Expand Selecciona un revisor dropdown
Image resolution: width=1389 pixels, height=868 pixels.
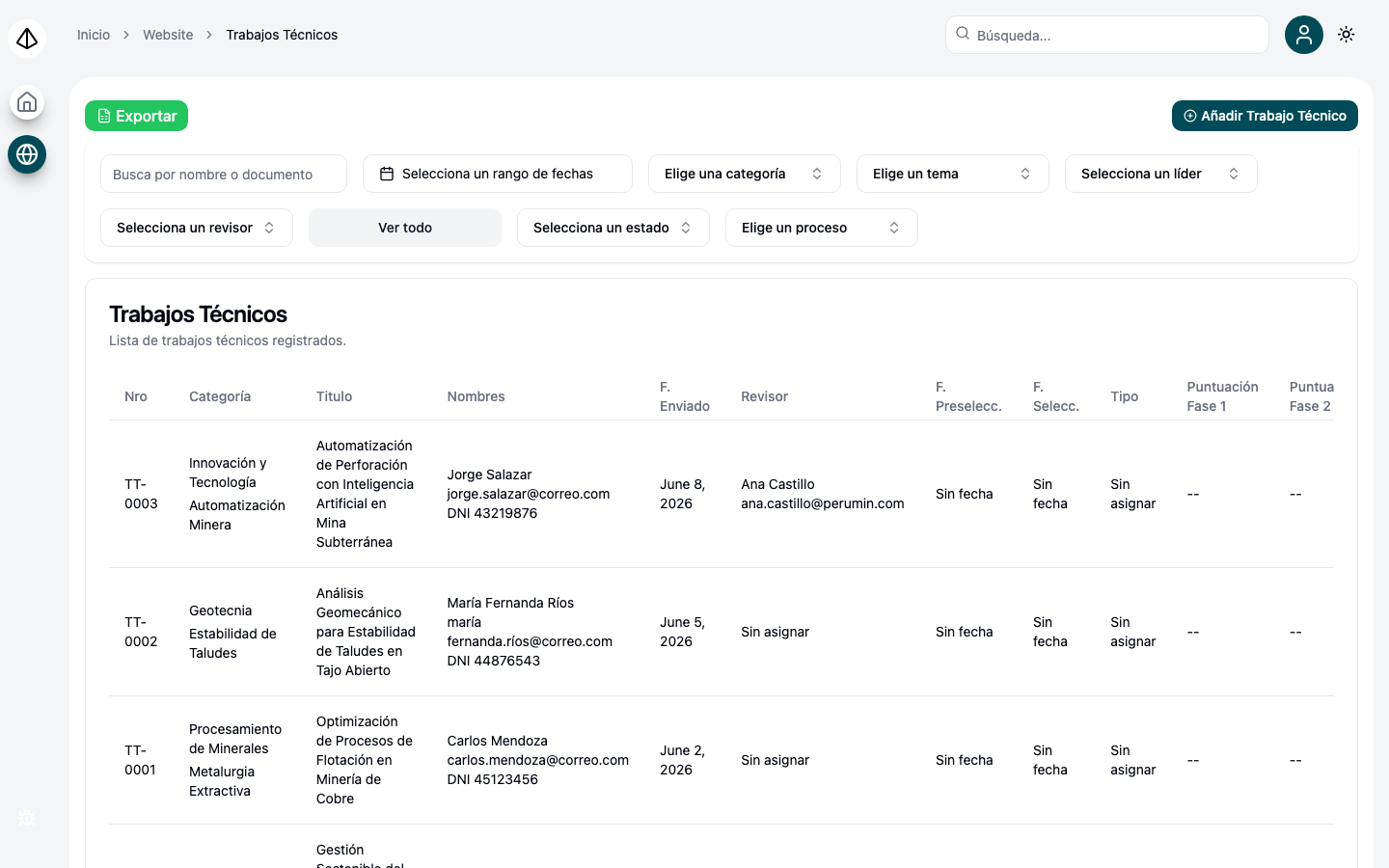point(197,228)
